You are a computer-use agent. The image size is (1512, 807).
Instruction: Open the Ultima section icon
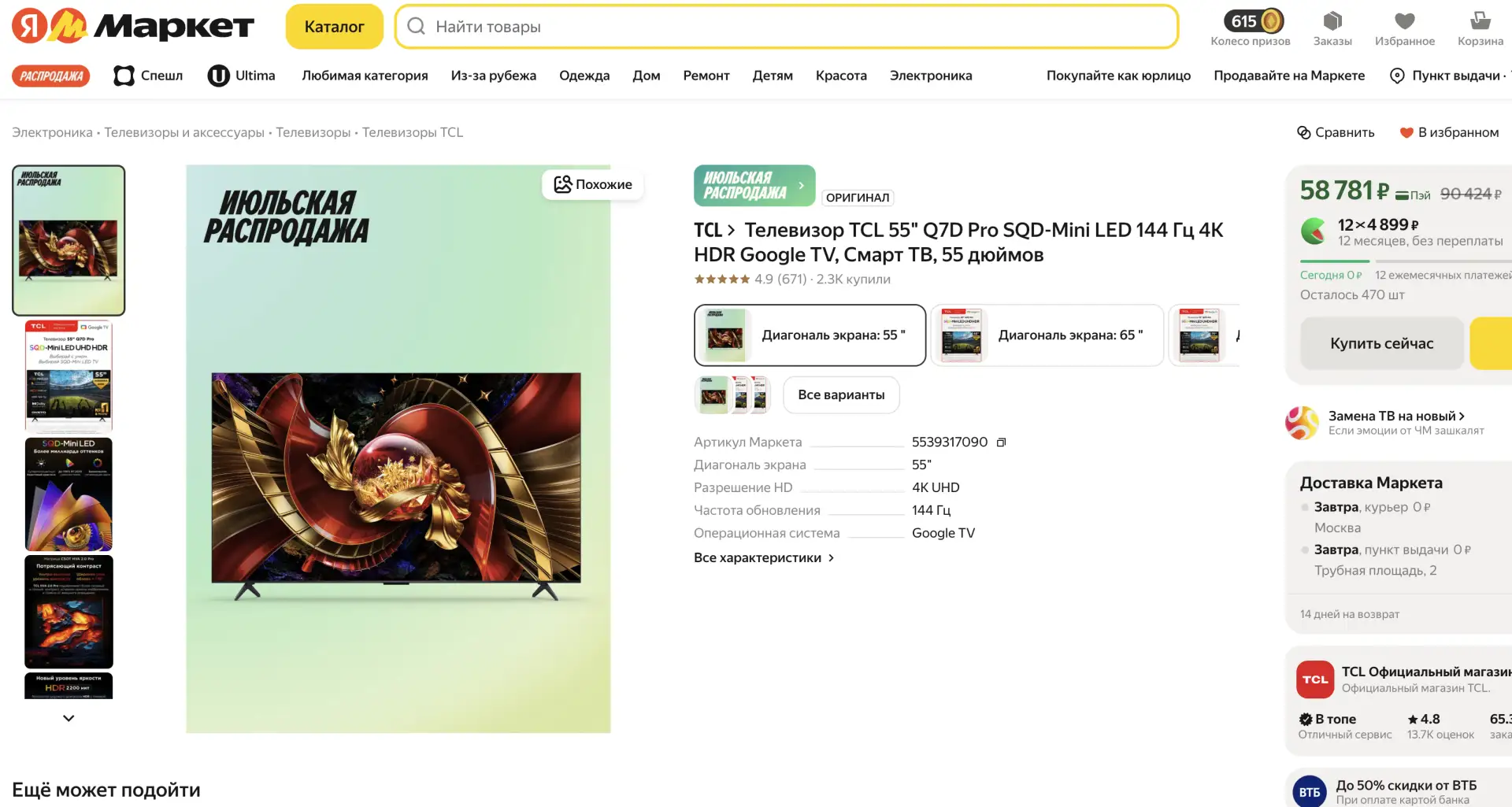[218, 76]
